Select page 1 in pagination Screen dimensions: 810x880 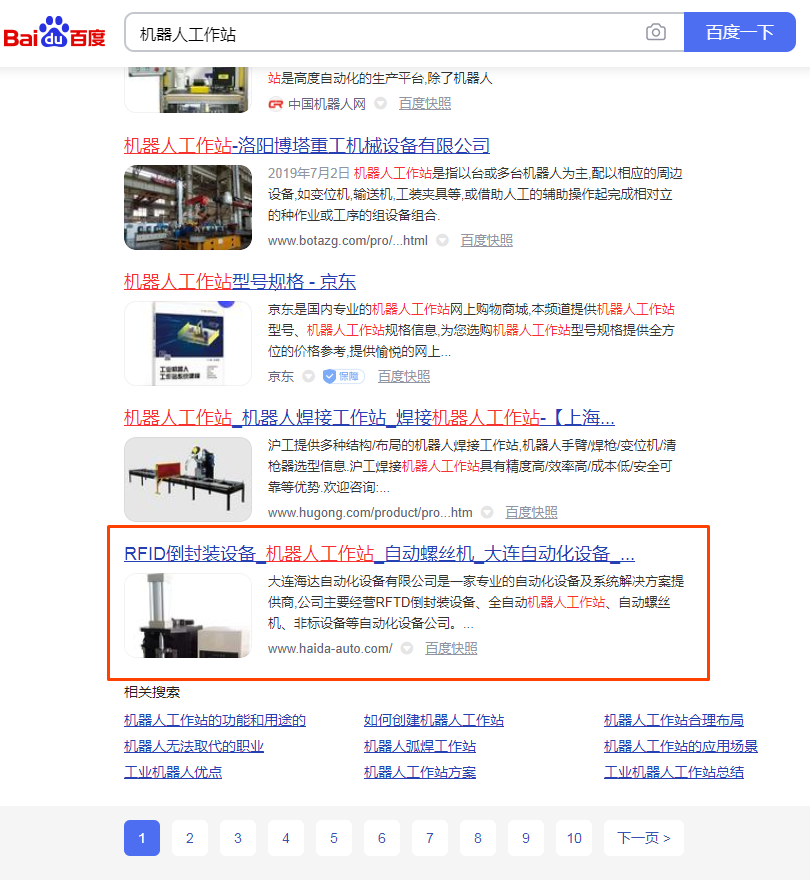[142, 838]
